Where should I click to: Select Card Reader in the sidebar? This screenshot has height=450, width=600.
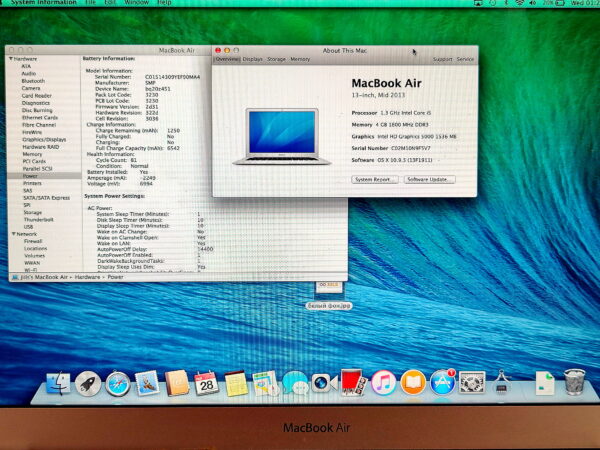tap(37, 96)
